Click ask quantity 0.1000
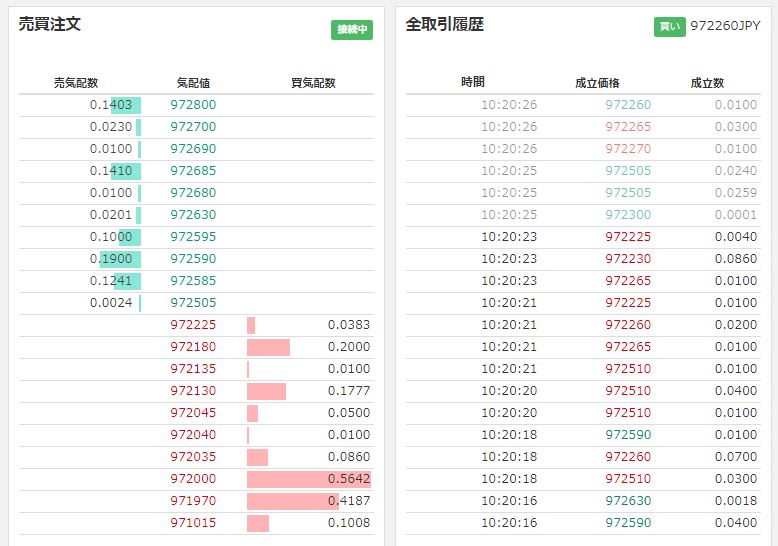Viewport: 778px width, 546px height. (x=111, y=237)
